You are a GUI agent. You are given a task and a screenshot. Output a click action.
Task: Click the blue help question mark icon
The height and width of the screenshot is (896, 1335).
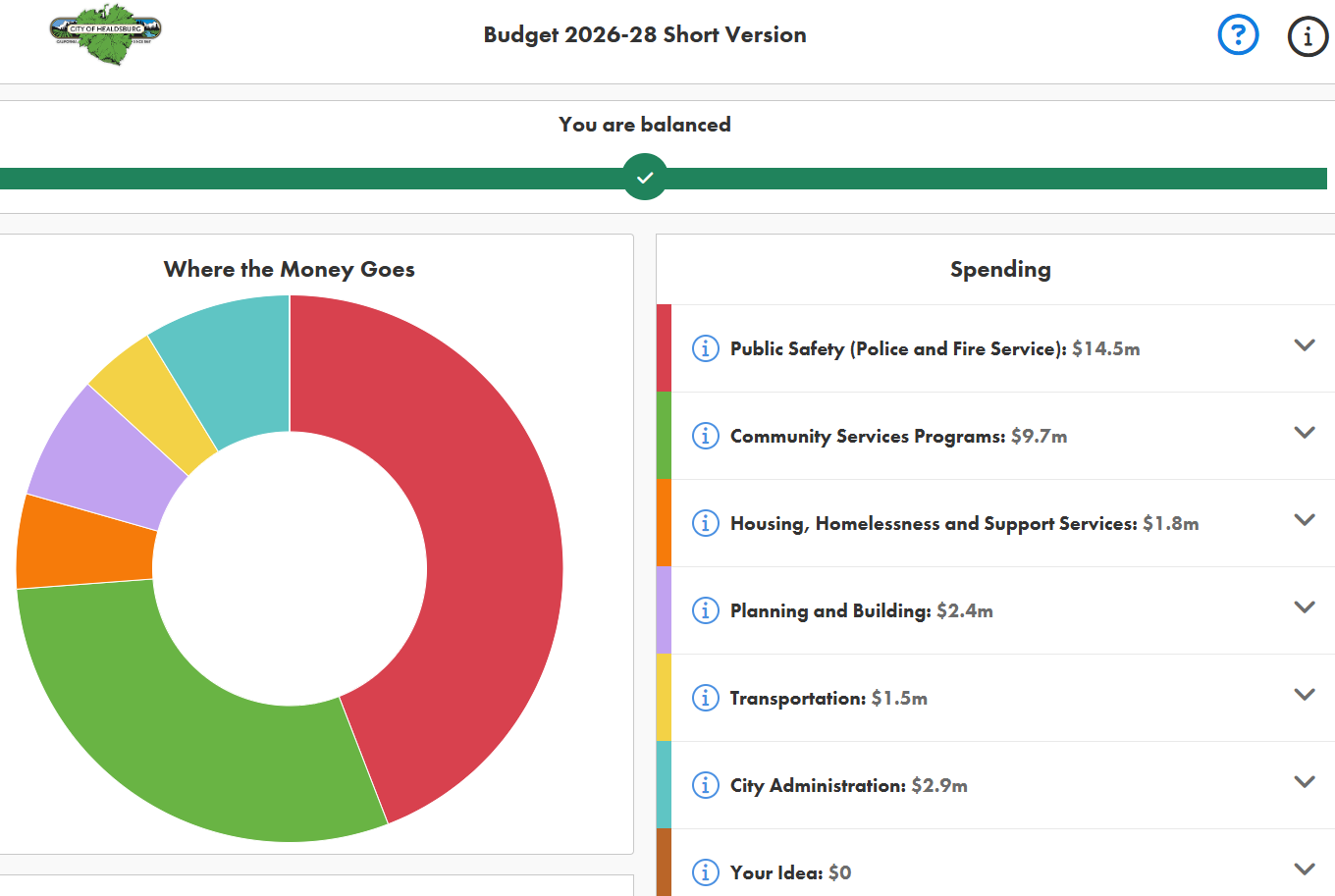(x=1238, y=35)
